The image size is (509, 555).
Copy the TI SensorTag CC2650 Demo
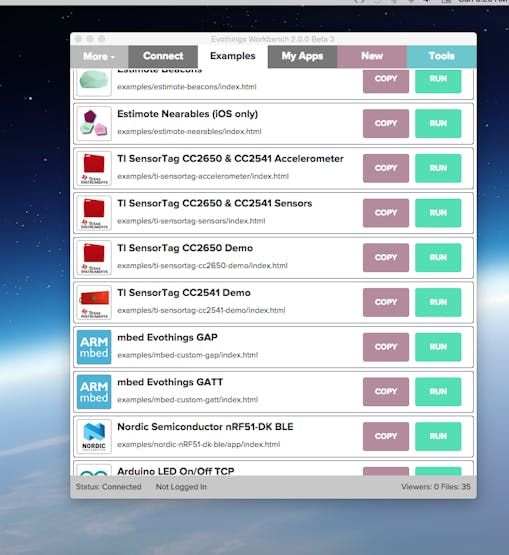coord(386,257)
